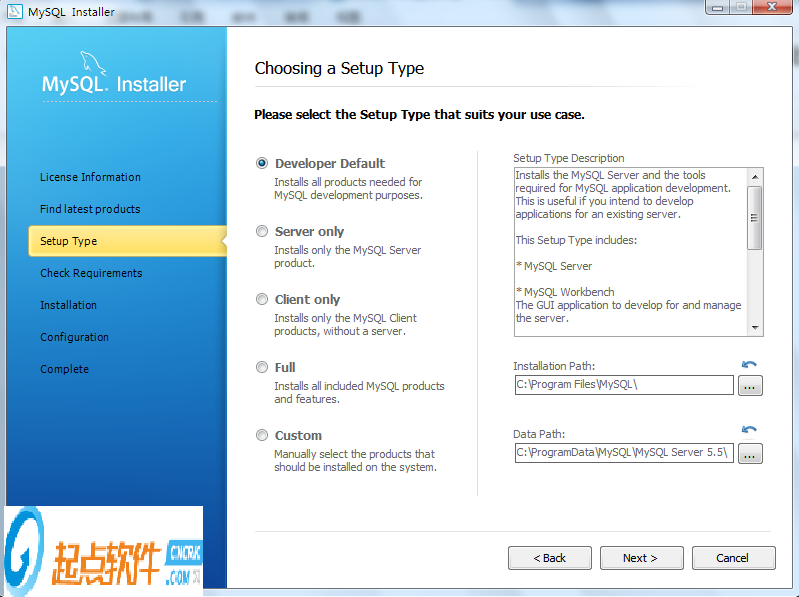Cancel the MySQL installation

coord(733,558)
